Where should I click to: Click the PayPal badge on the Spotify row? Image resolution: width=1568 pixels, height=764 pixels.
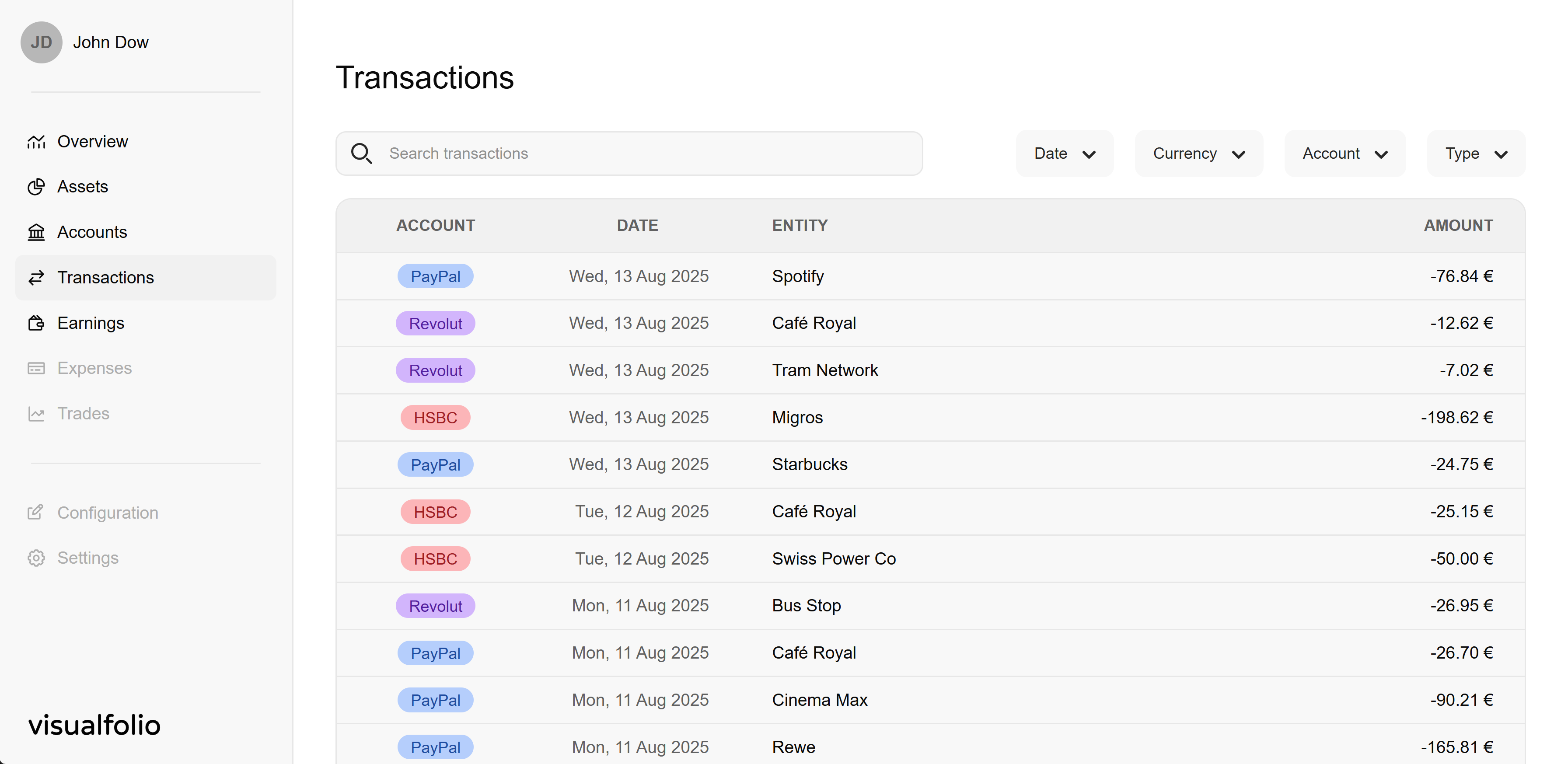435,276
